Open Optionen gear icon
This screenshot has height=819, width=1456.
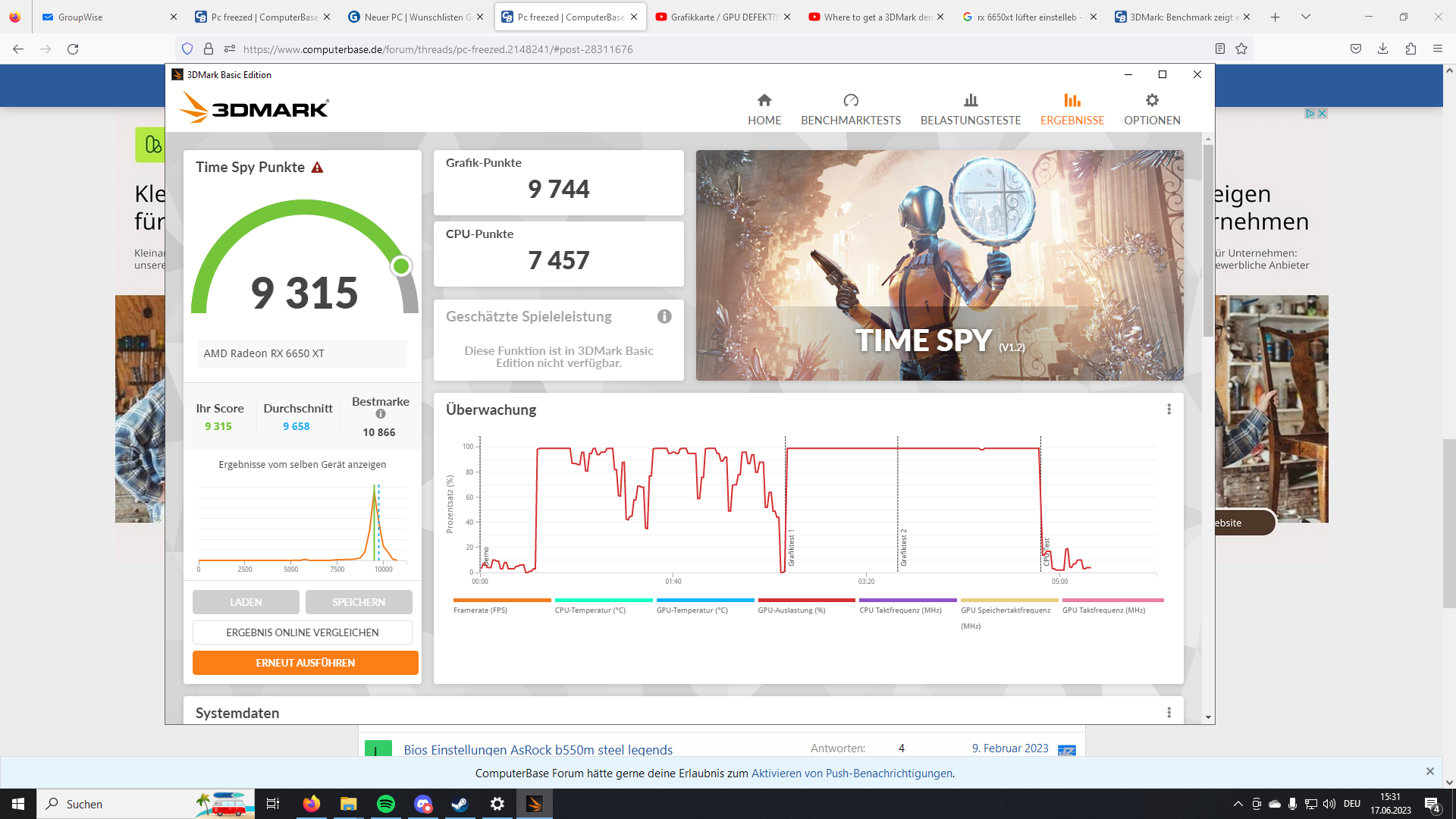(1151, 101)
